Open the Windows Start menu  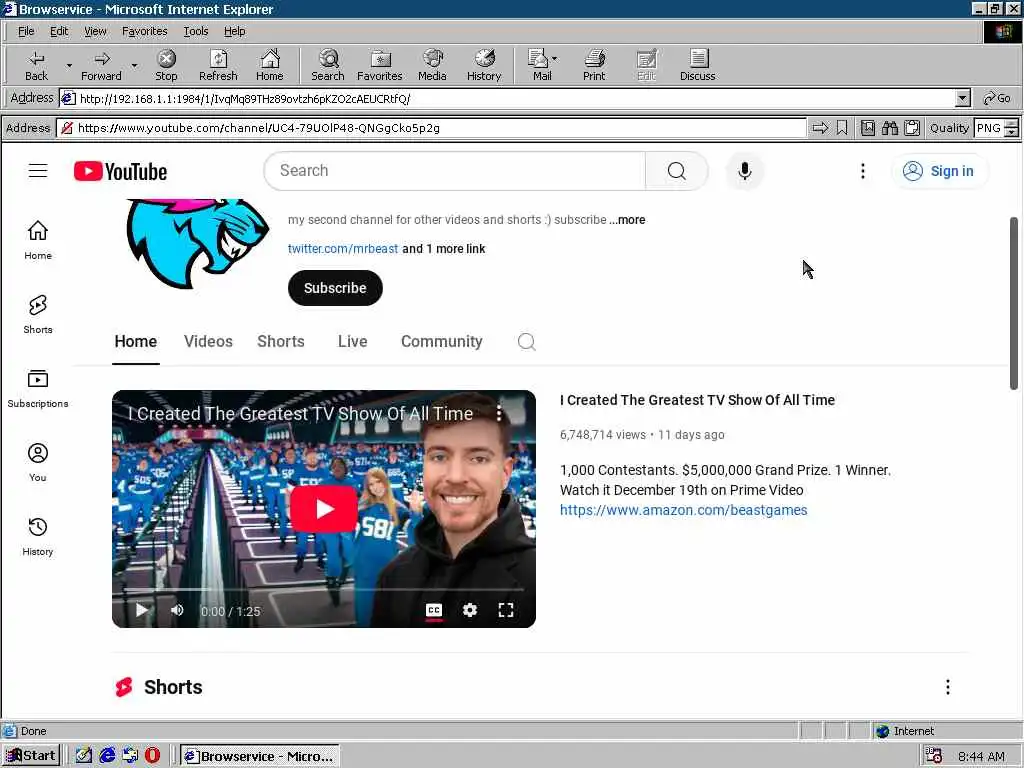[31, 756]
